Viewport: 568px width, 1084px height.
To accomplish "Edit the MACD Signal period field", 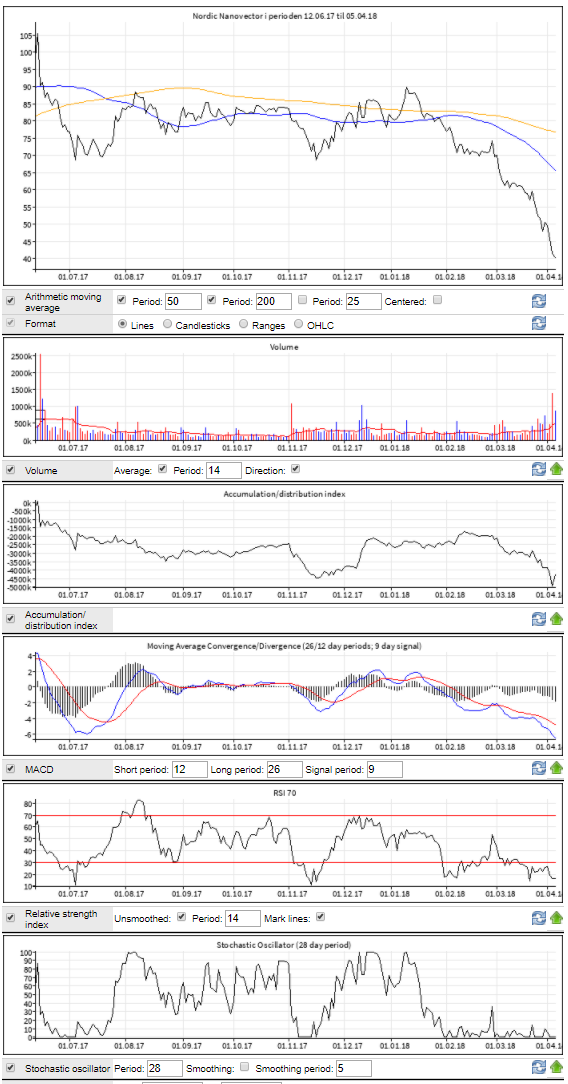I will tap(384, 769).
